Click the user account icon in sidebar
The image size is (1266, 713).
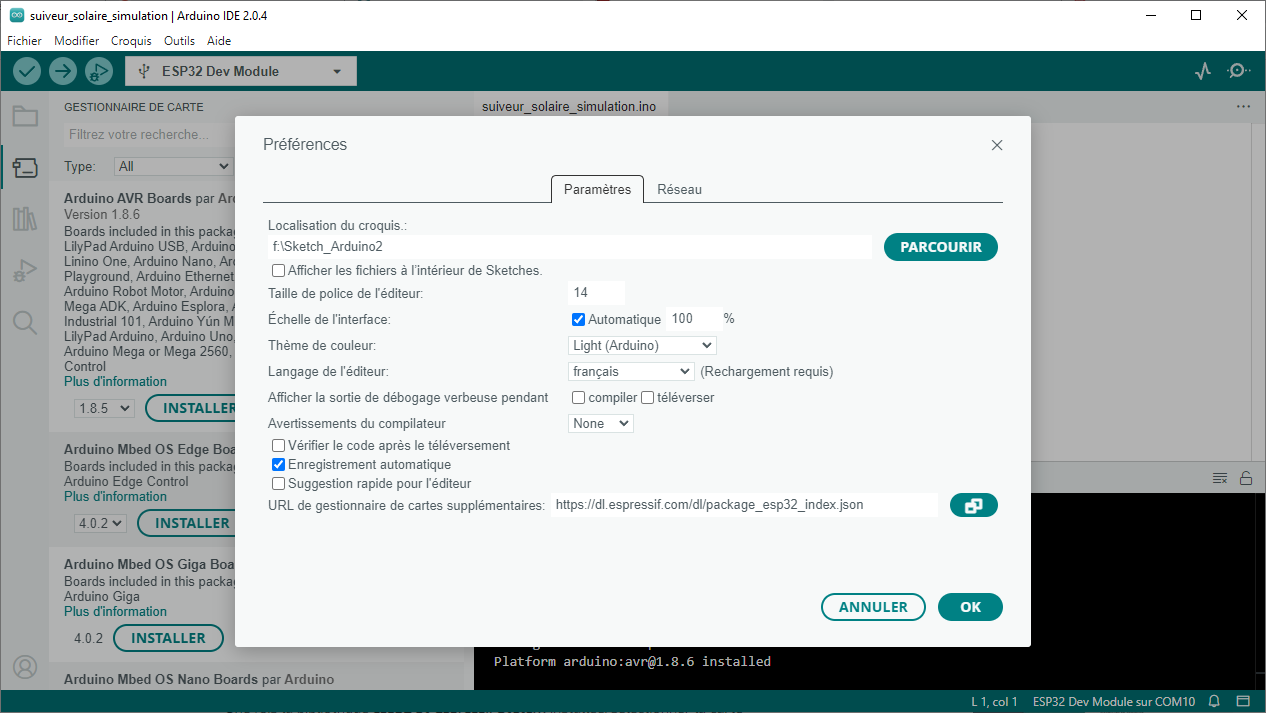(x=25, y=667)
